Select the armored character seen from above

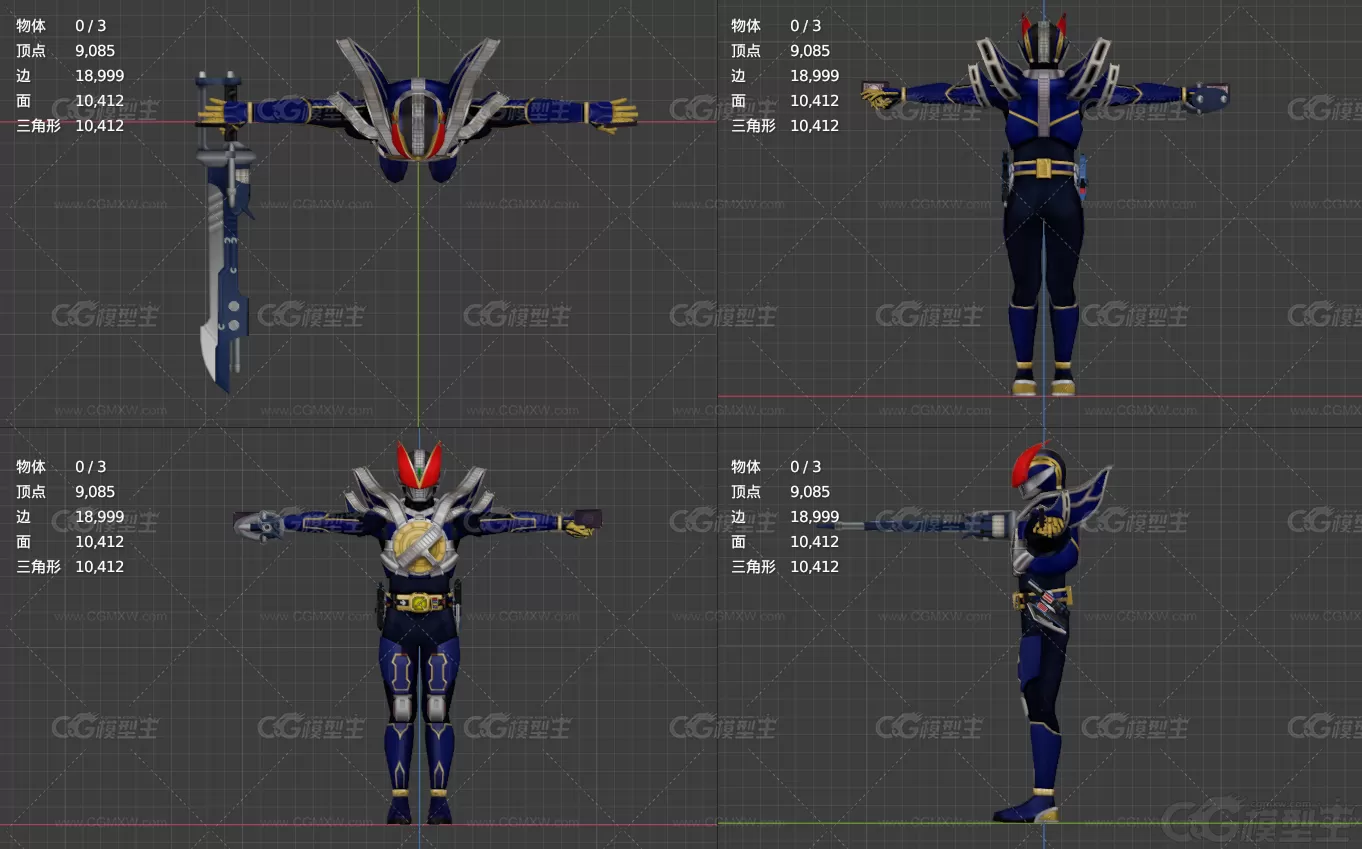click(x=418, y=110)
